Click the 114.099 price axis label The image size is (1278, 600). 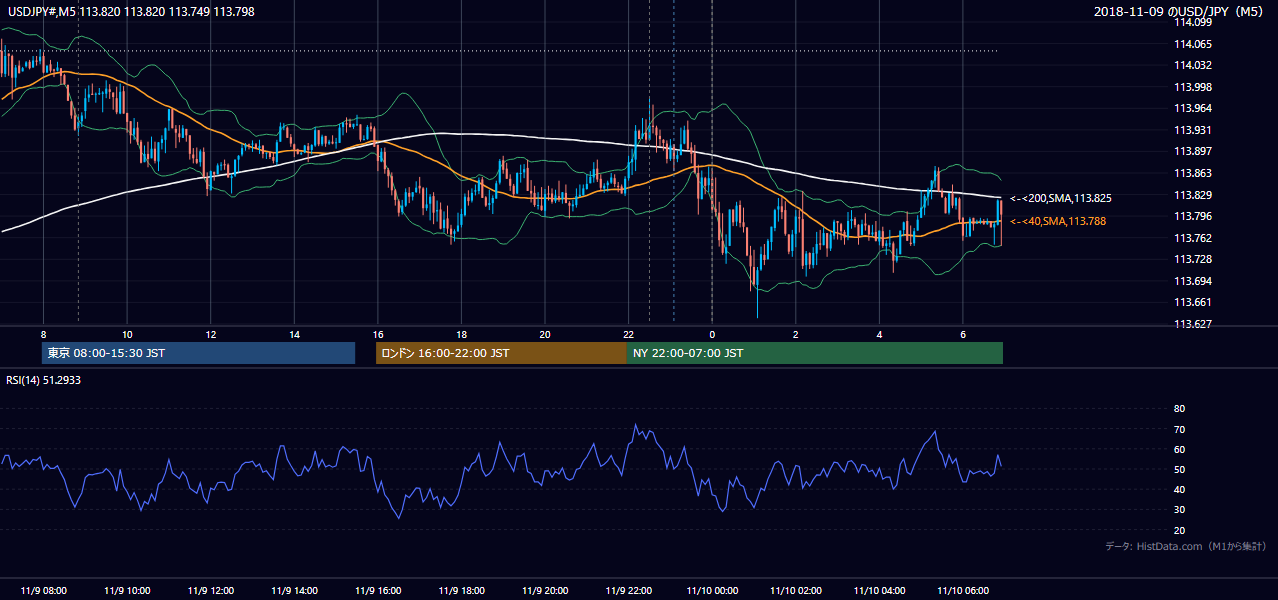[1193, 23]
